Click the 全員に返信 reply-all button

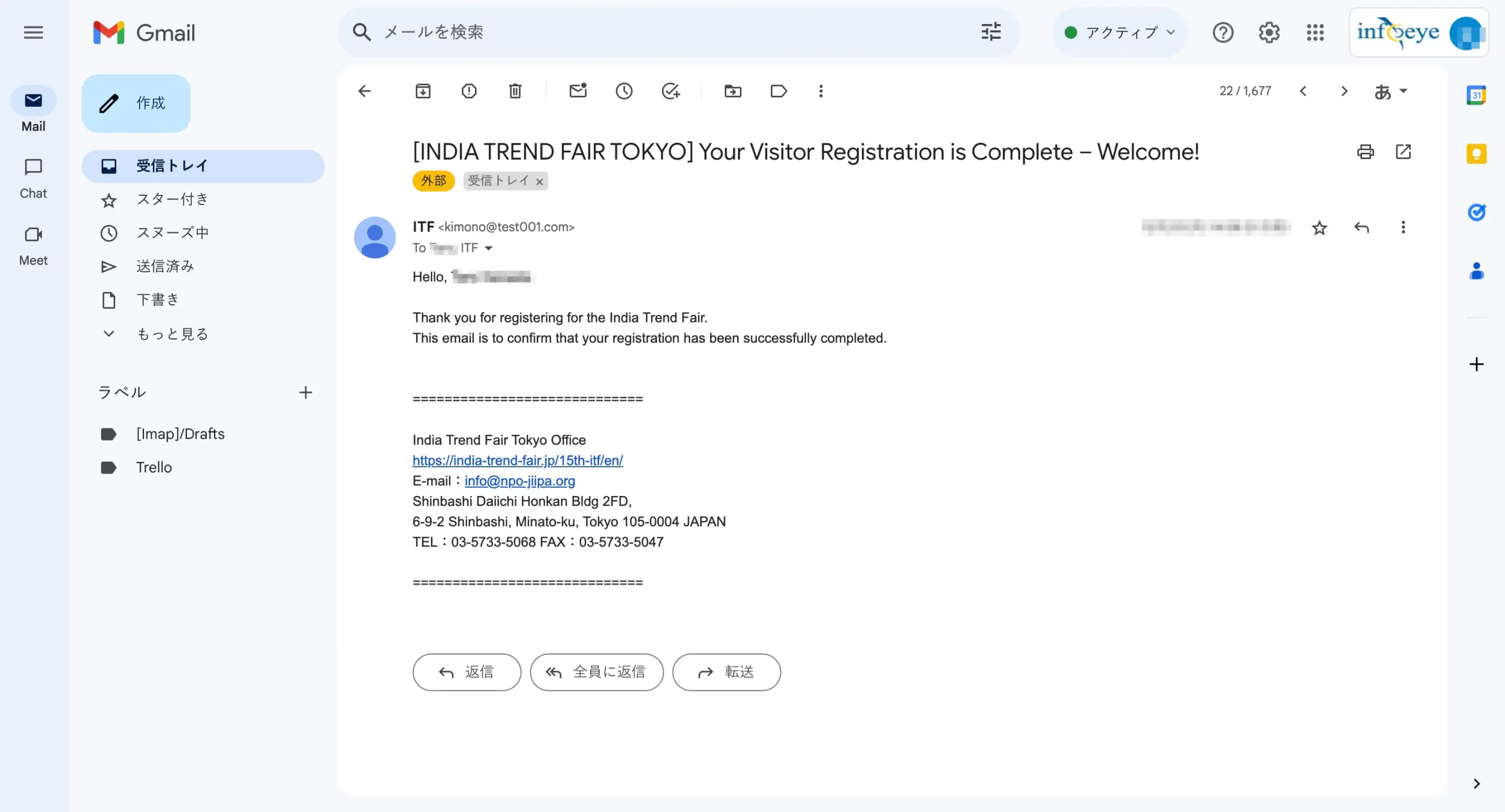[597, 672]
